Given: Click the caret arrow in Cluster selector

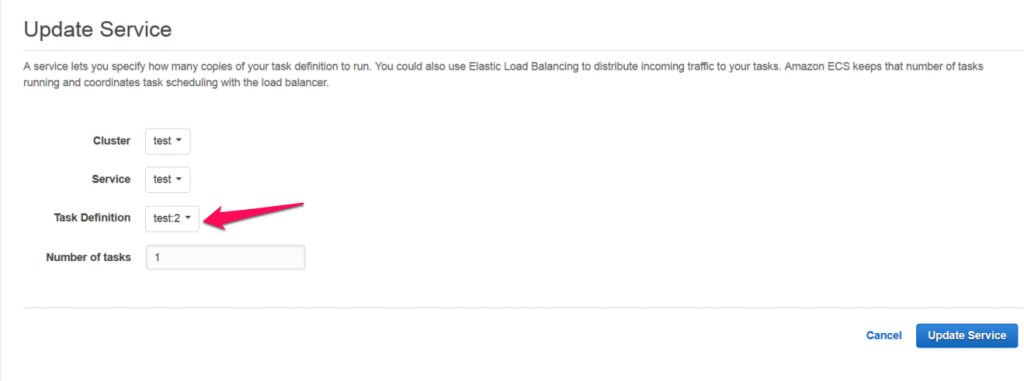Looking at the screenshot, I should (178, 140).
